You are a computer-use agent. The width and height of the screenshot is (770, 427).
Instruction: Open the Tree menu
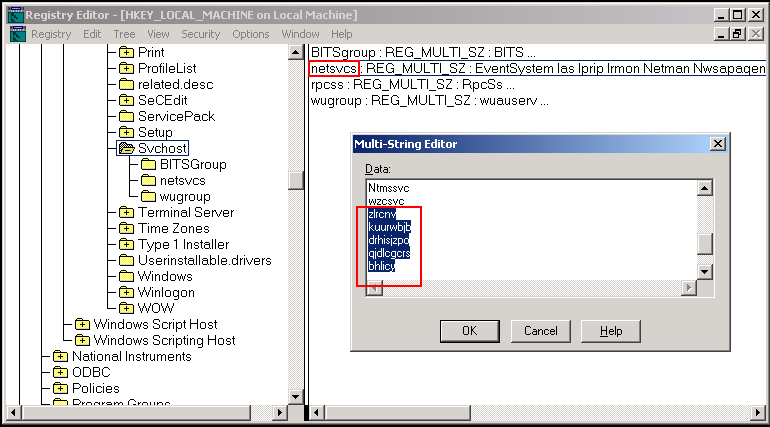[124, 34]
